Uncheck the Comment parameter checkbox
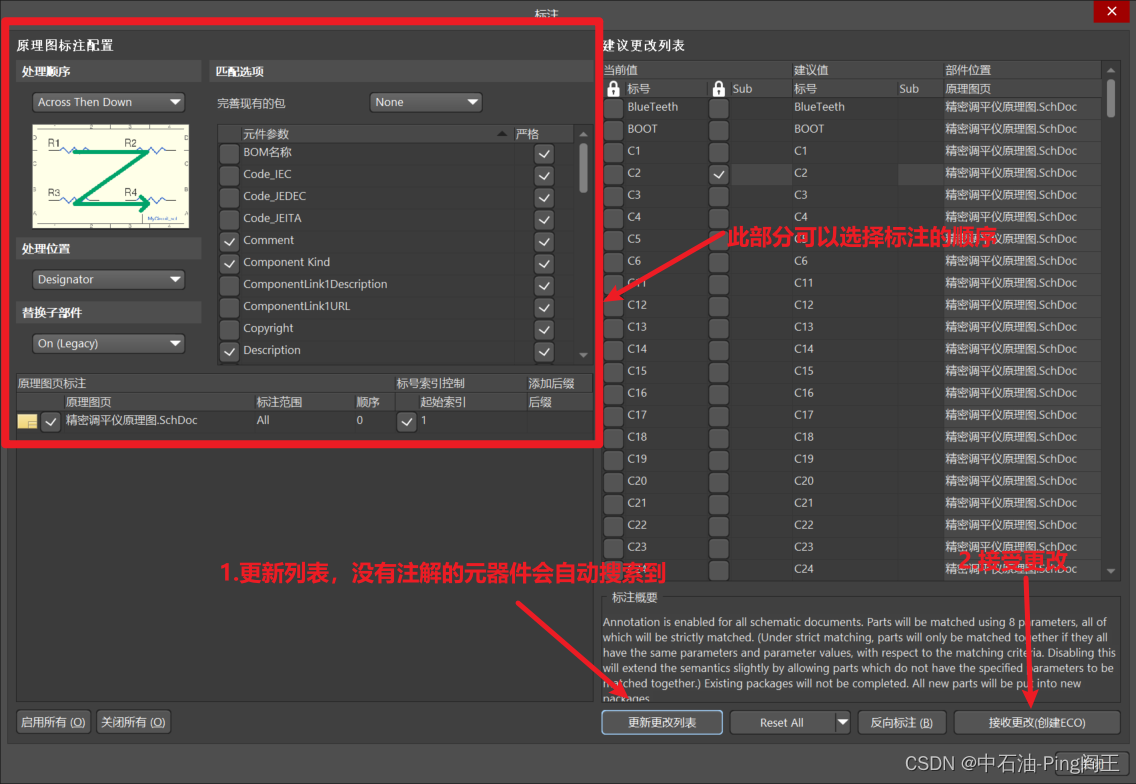 pyautogui.click(x=230, y=241)
